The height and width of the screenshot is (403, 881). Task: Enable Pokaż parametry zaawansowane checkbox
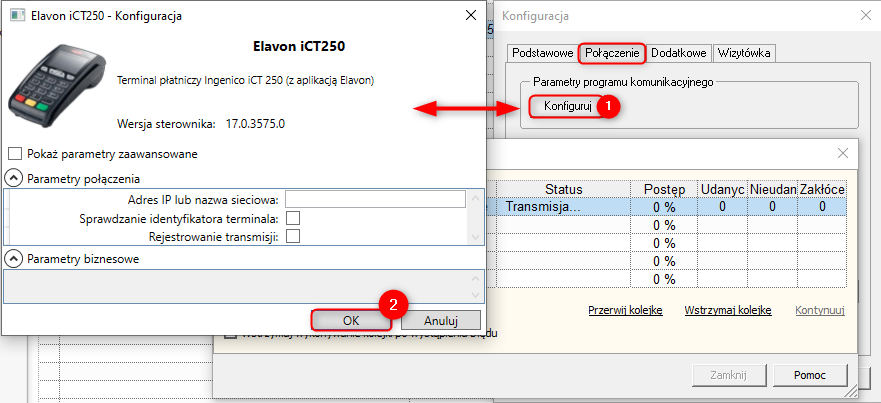[16, 153]
